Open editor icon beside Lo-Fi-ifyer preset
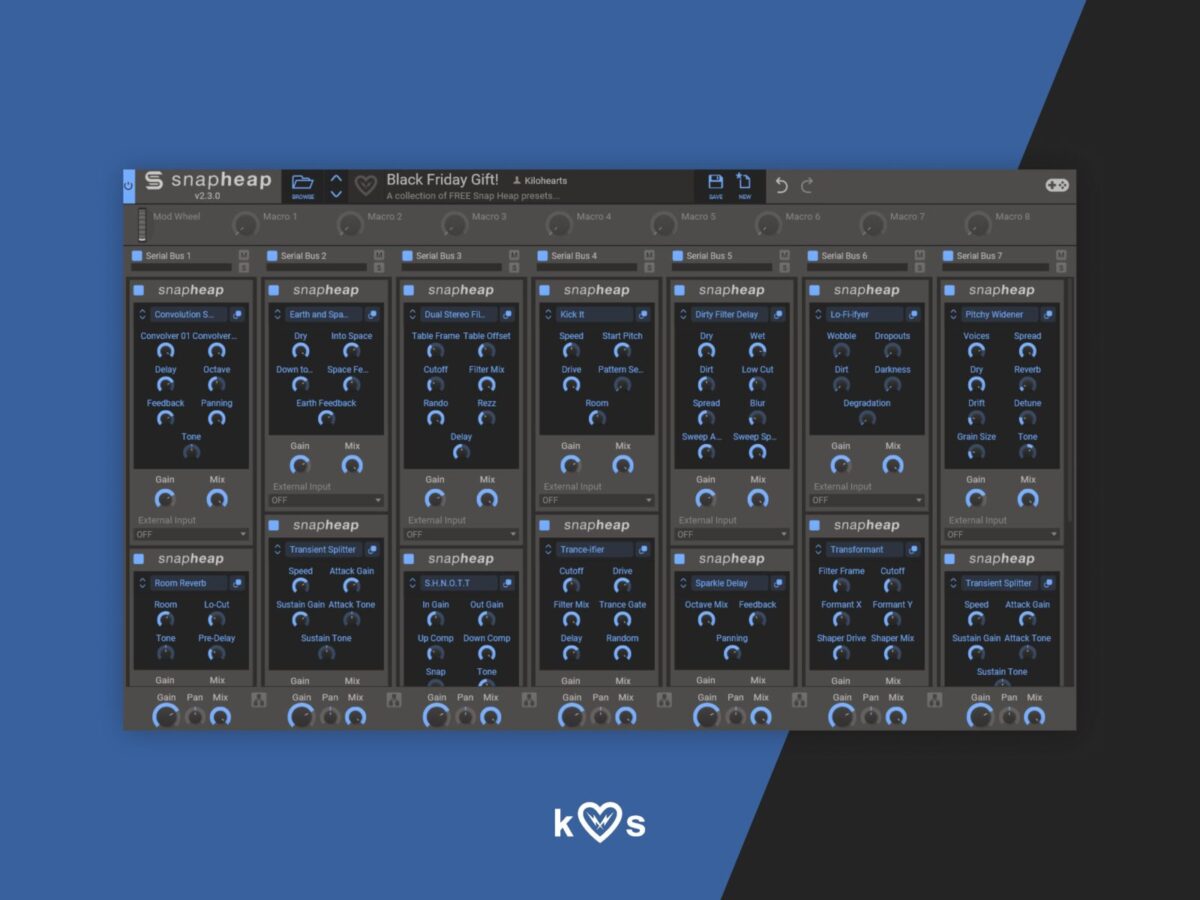 click(x=913, y=315)
